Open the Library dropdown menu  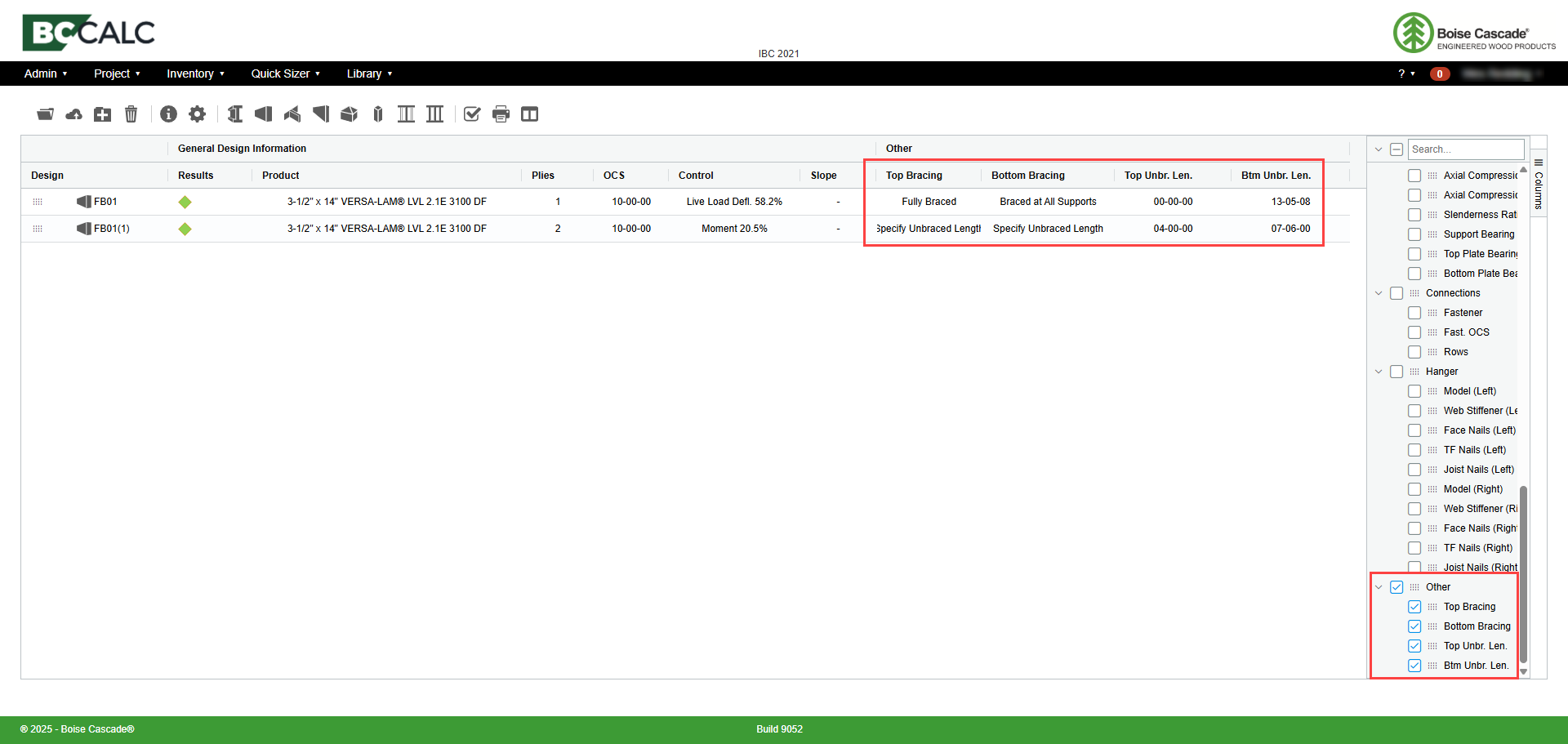(369, 74)
